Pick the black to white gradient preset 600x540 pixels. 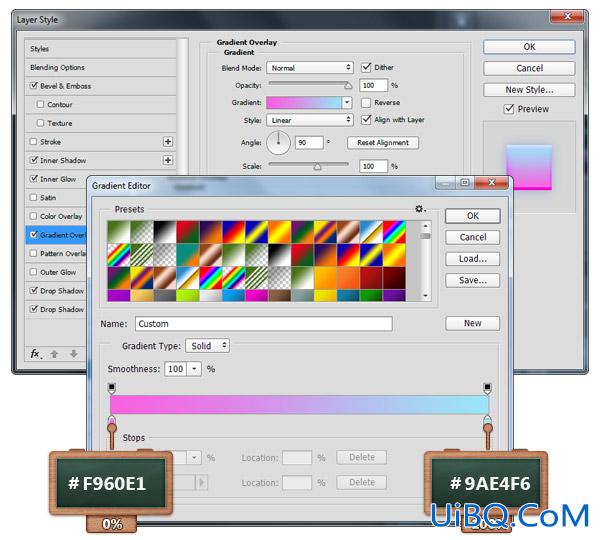[165, 232]
